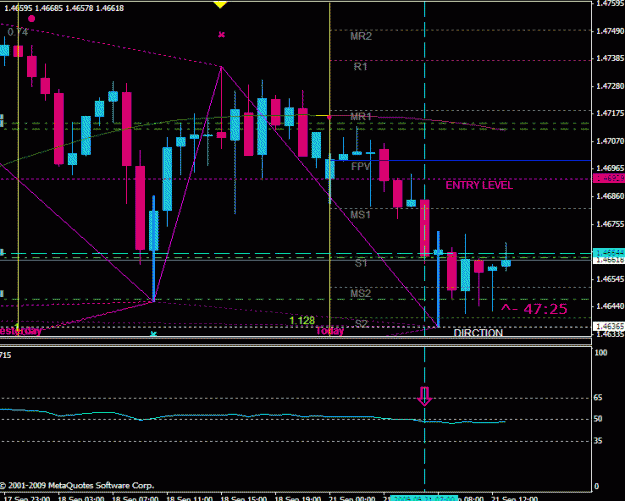Click price scale value 1.46440
This screenshot has width=625, height=501.
[x=610, y=306]
